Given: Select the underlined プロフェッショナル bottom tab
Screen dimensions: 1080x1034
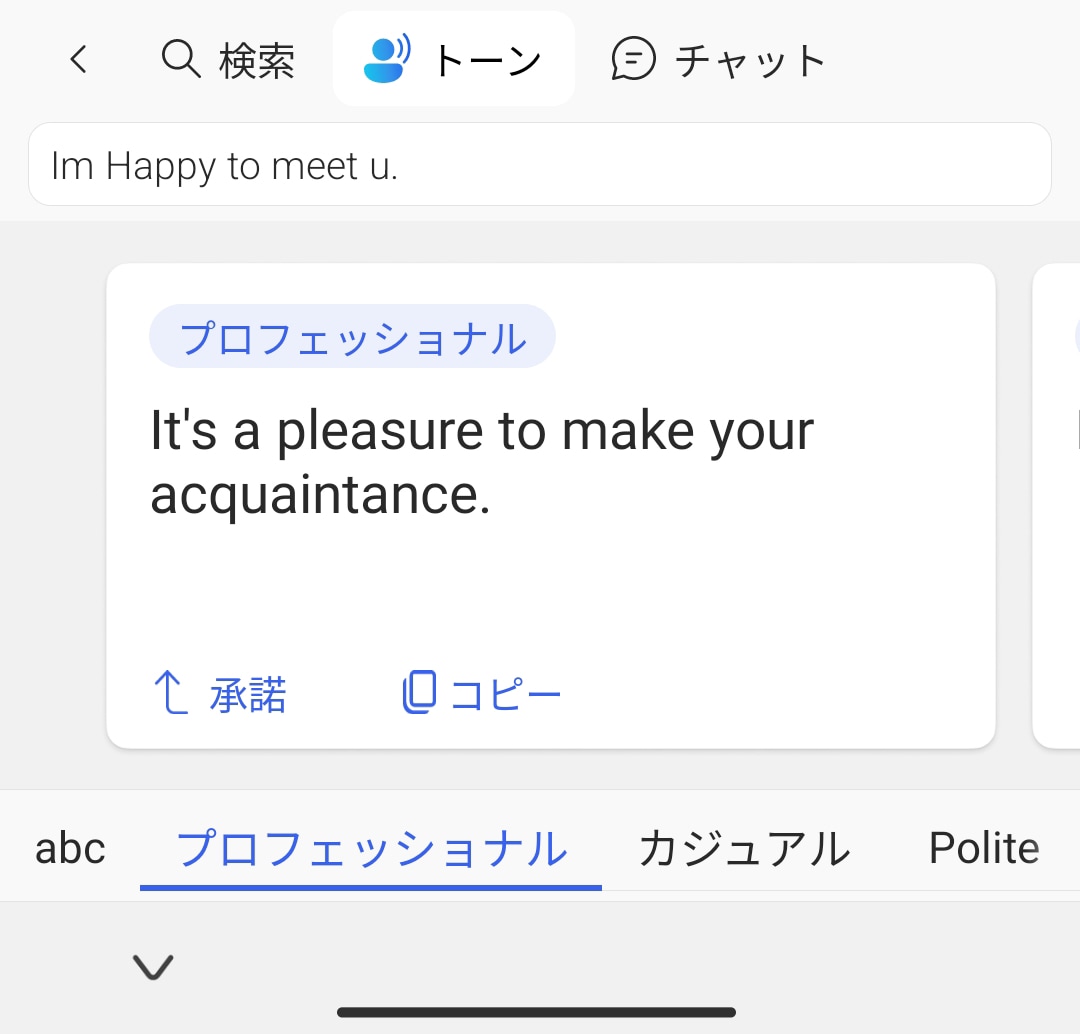Looking at the screenshot, I should click(371, 849).
